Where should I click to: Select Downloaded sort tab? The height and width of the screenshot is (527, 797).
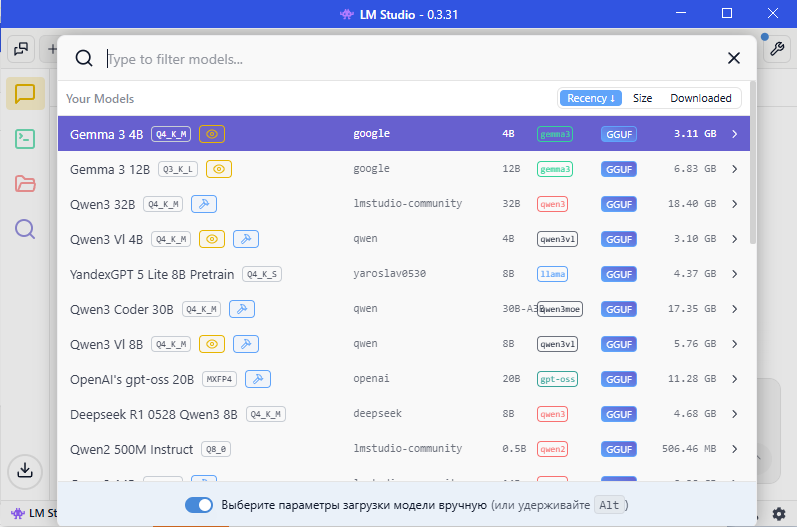(x=700, y=98)
